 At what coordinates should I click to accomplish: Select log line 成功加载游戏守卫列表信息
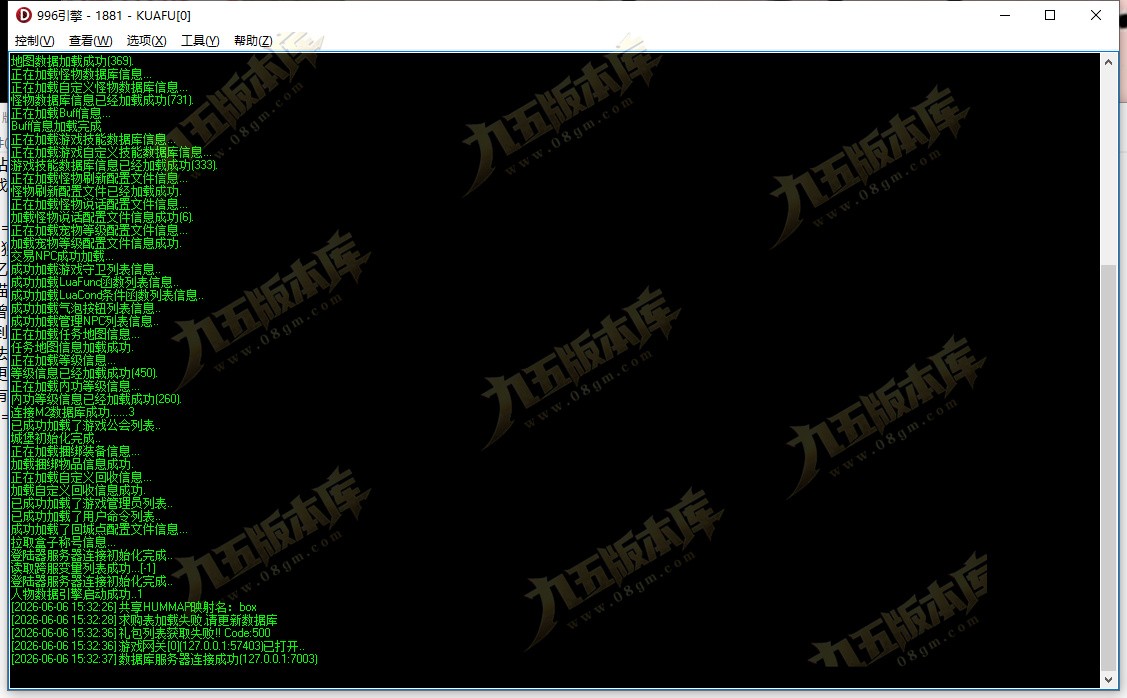86,269
